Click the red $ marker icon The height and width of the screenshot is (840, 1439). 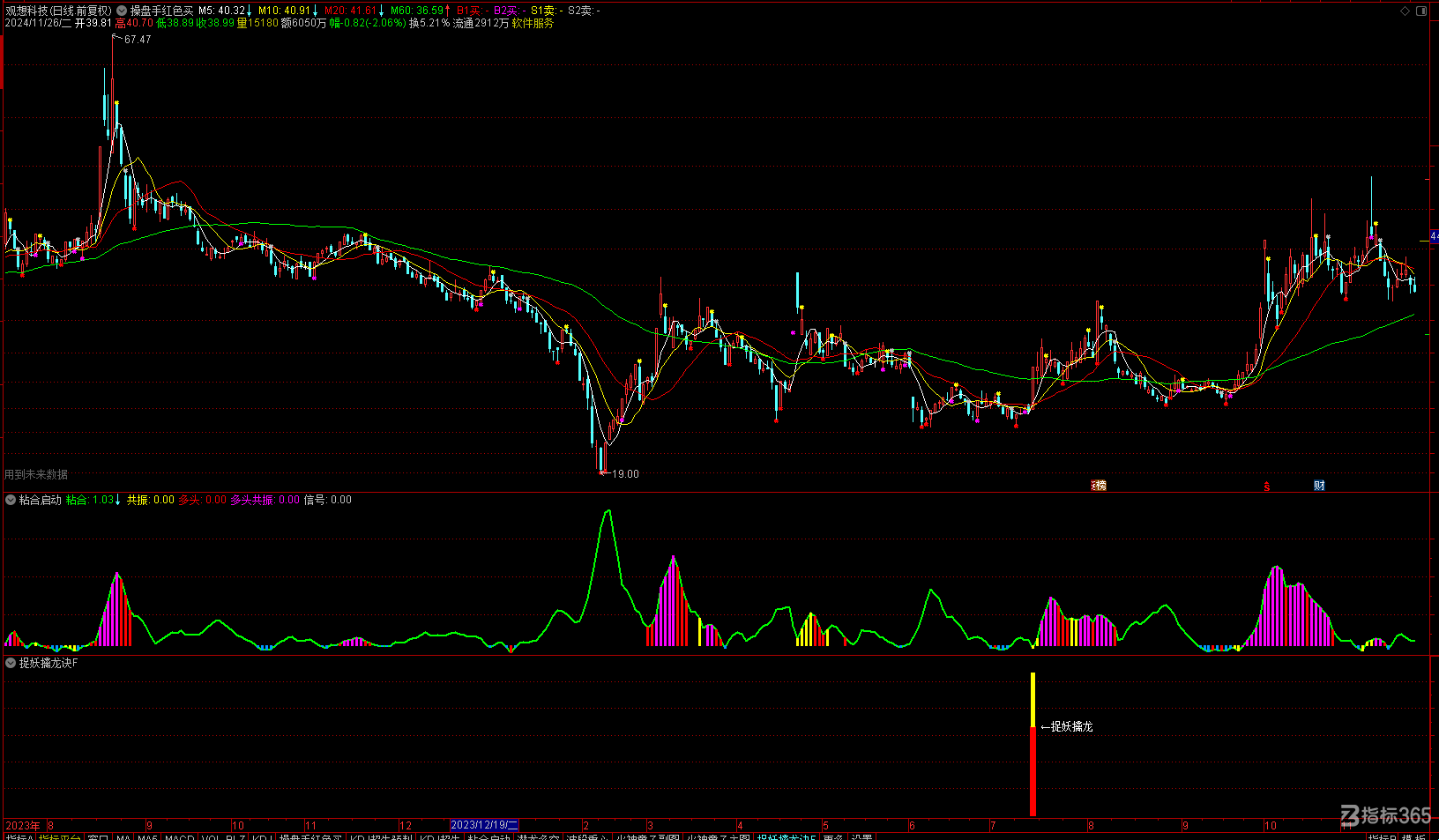[1267, 486]
